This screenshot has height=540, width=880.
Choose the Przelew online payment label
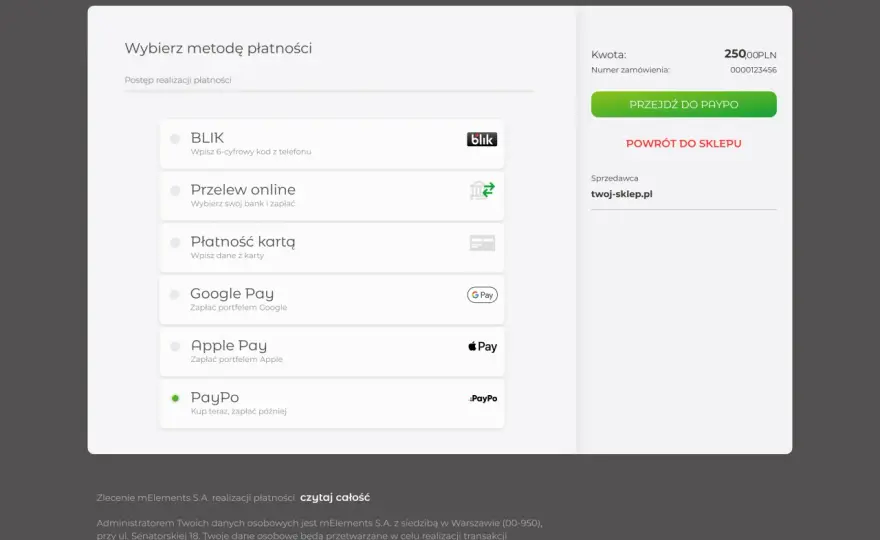(x=242, y=190)
